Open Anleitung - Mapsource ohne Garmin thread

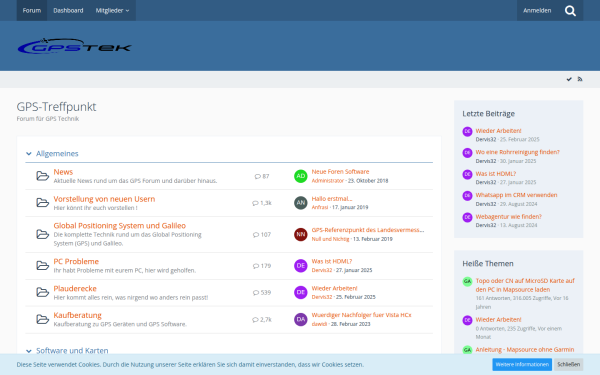coord(525,350)
